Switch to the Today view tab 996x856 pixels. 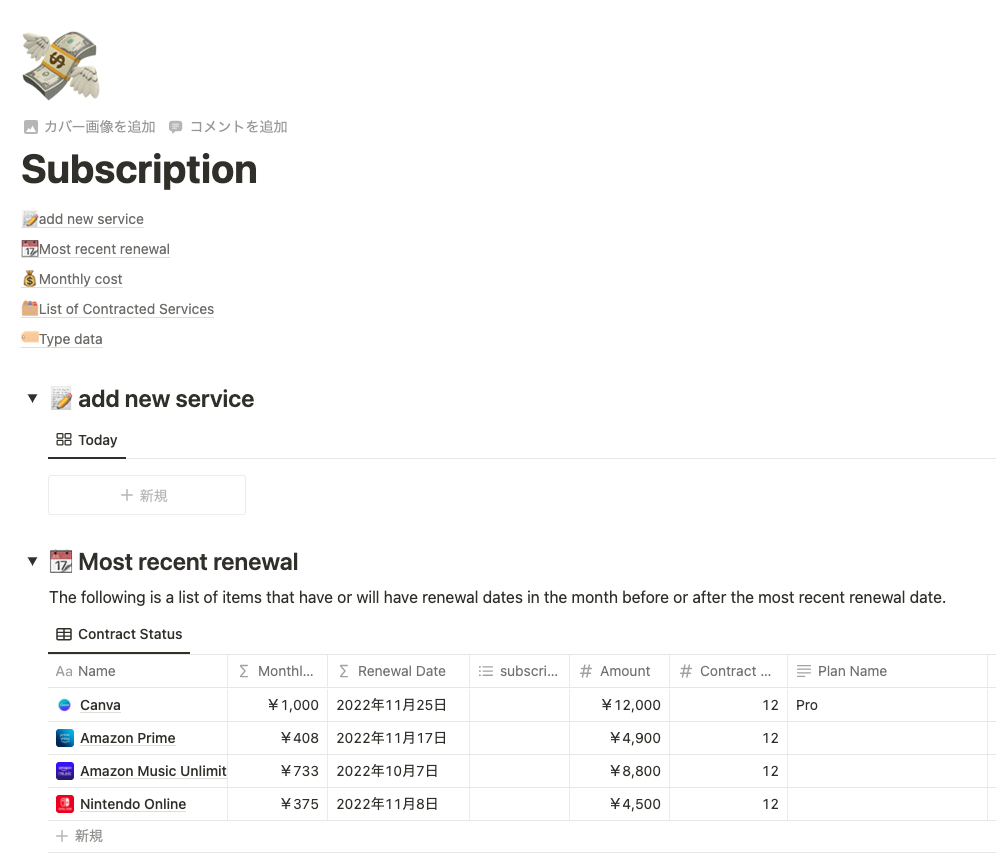[87, 440]
